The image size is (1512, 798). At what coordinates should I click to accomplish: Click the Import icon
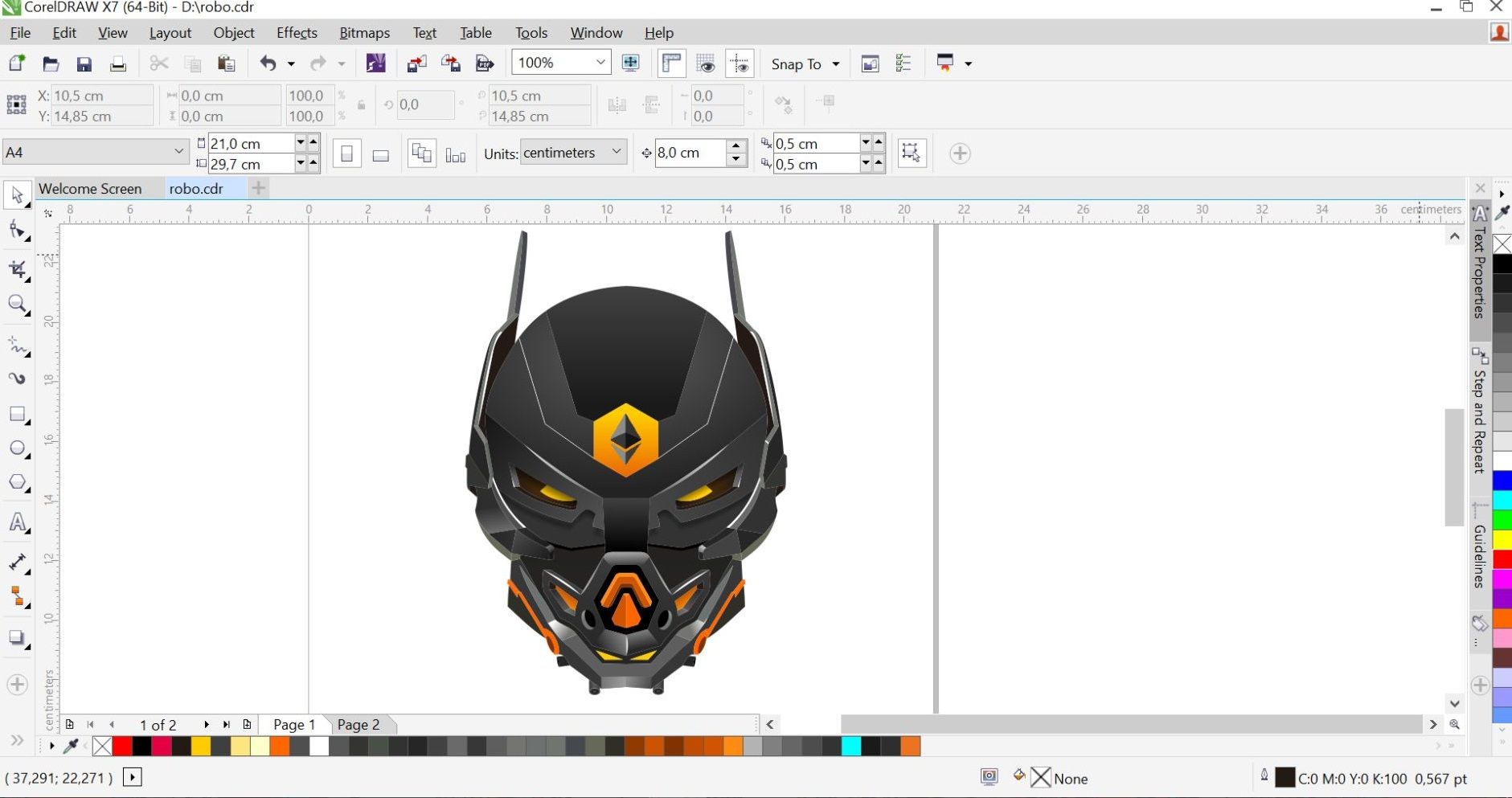point(416,63)
